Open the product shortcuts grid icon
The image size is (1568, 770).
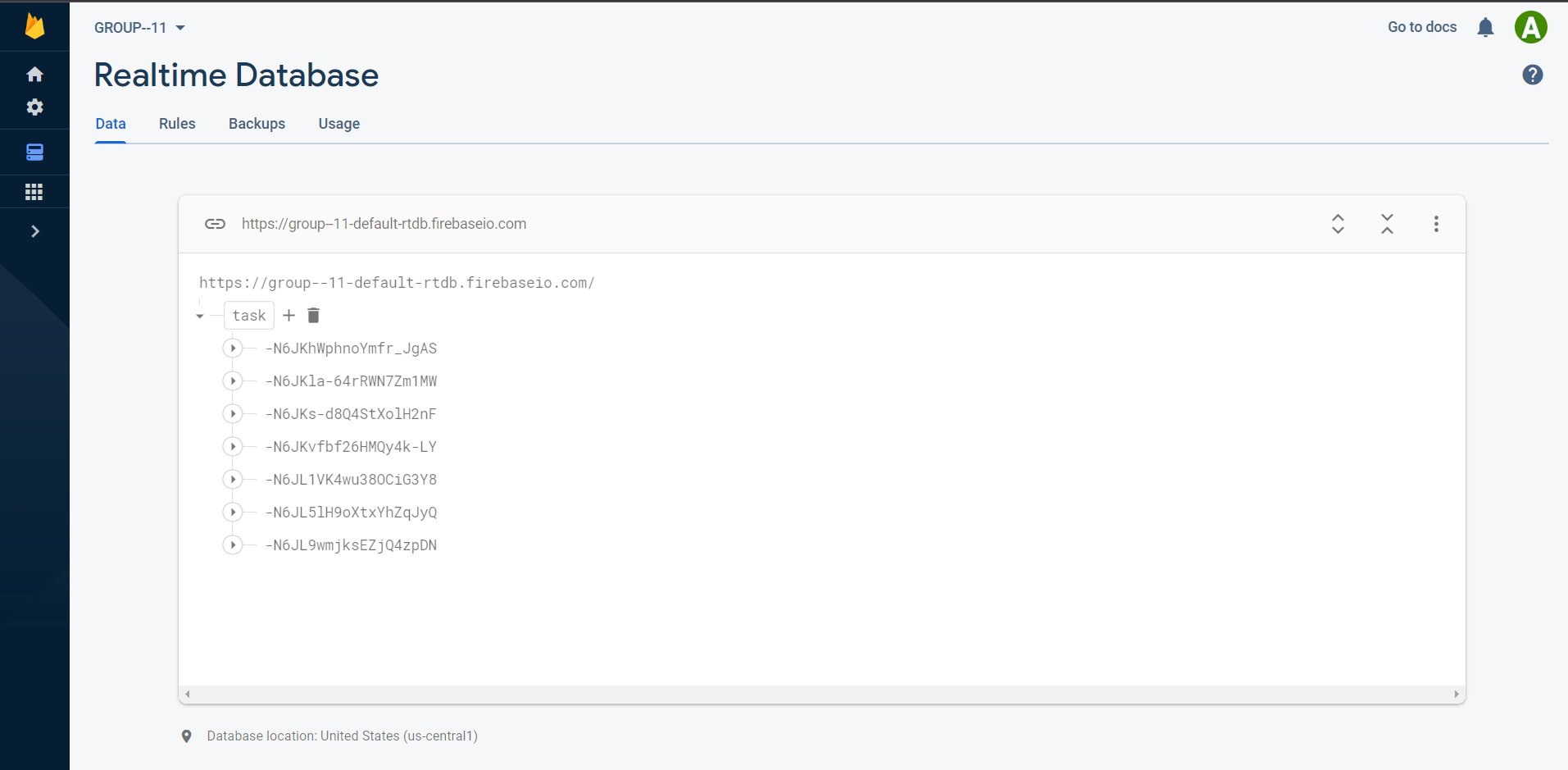click(34, 191)
